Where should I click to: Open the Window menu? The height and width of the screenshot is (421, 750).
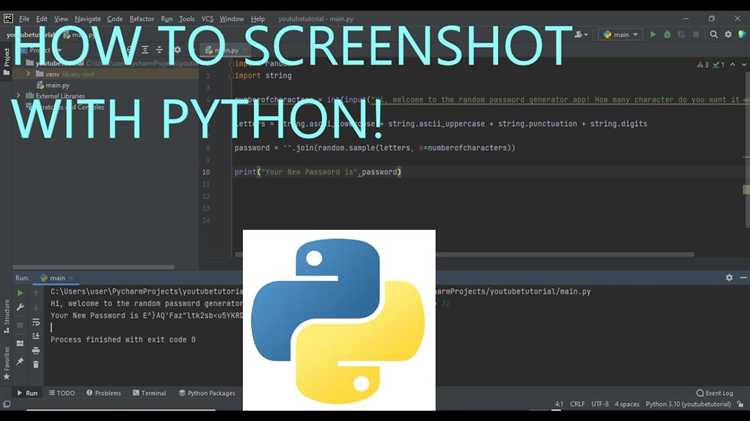[x=232, y=19]
